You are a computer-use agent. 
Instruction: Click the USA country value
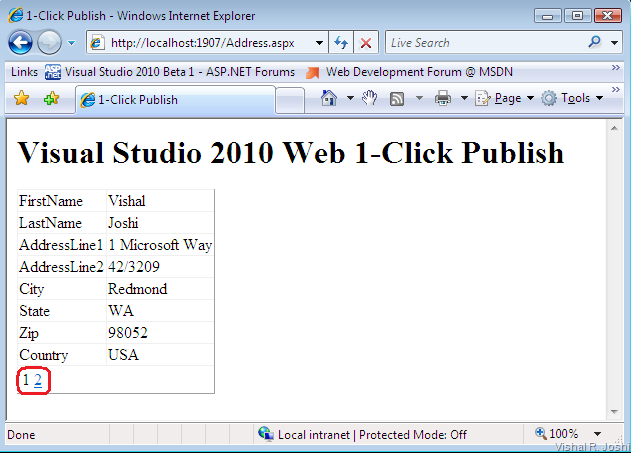point(123,355)
